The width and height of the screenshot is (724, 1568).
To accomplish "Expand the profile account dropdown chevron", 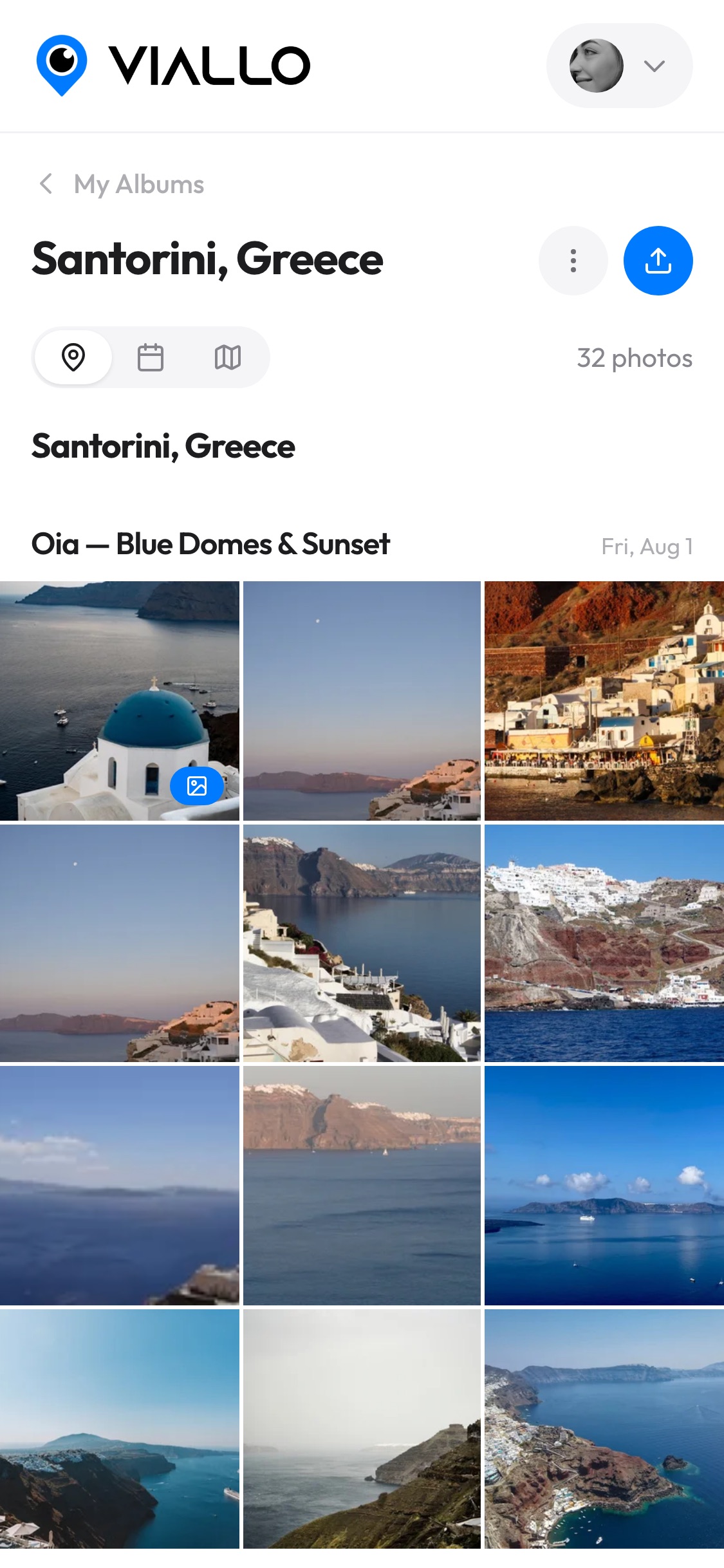I will (654, 66).
